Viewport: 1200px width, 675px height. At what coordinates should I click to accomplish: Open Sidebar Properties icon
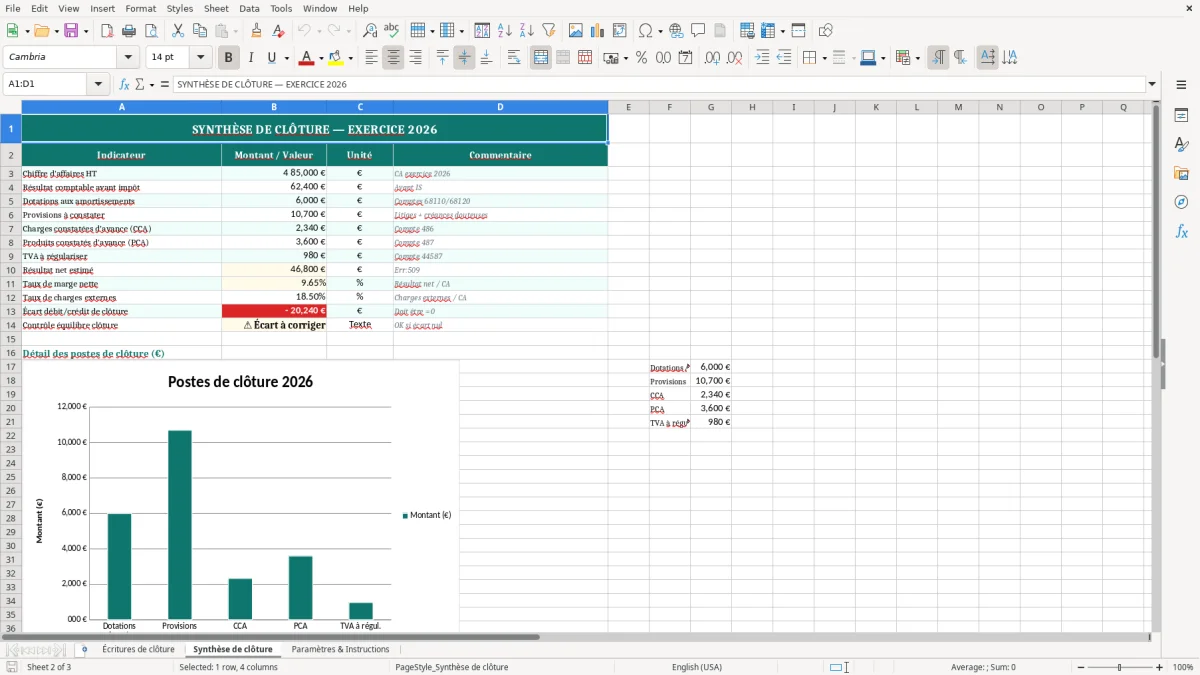[1181, 116]
